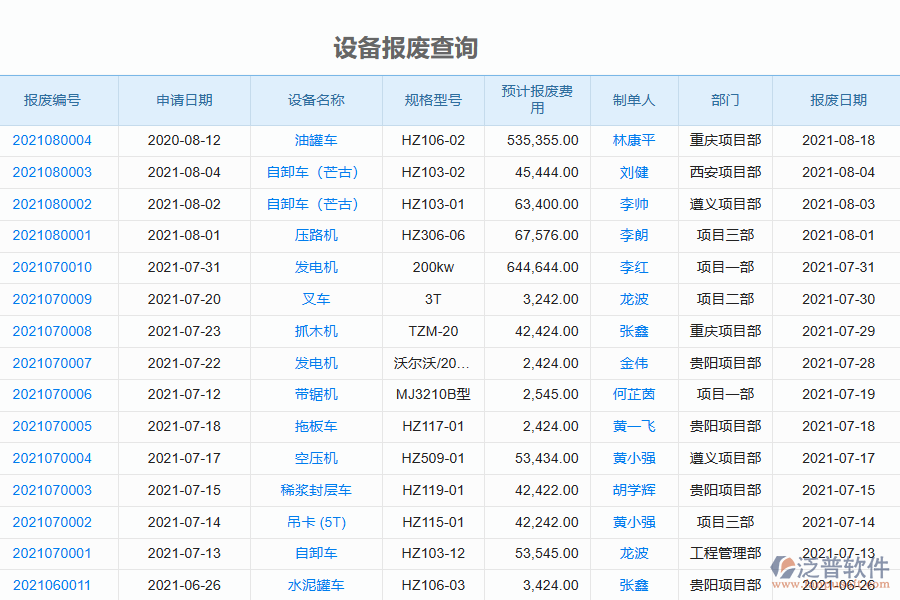Open creator 张鑫 link in 抓木机 row
This screenshot has height=600, width=900.
[634, 331]
